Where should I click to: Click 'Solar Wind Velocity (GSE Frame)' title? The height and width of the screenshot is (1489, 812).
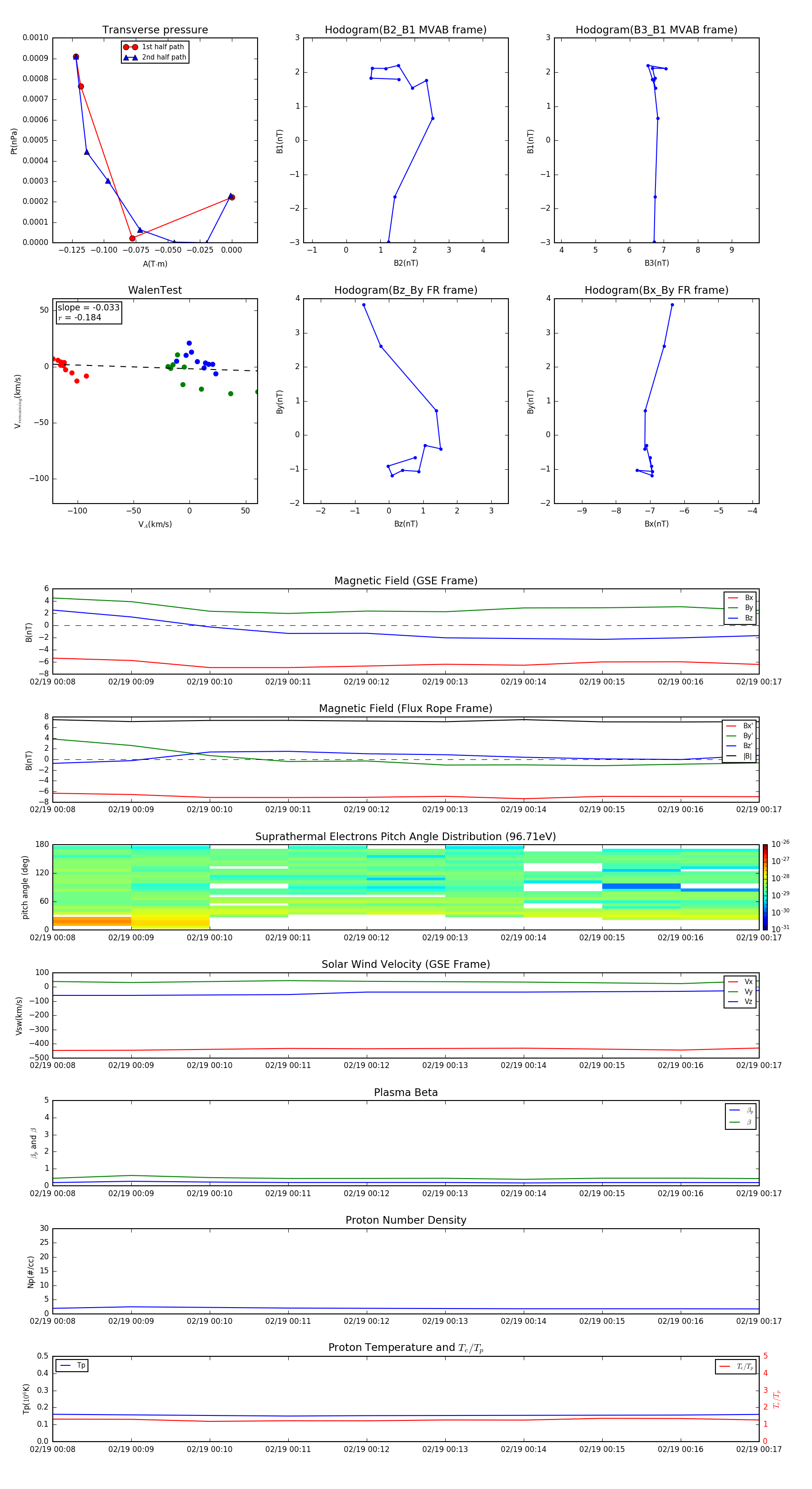click(406, 965)
